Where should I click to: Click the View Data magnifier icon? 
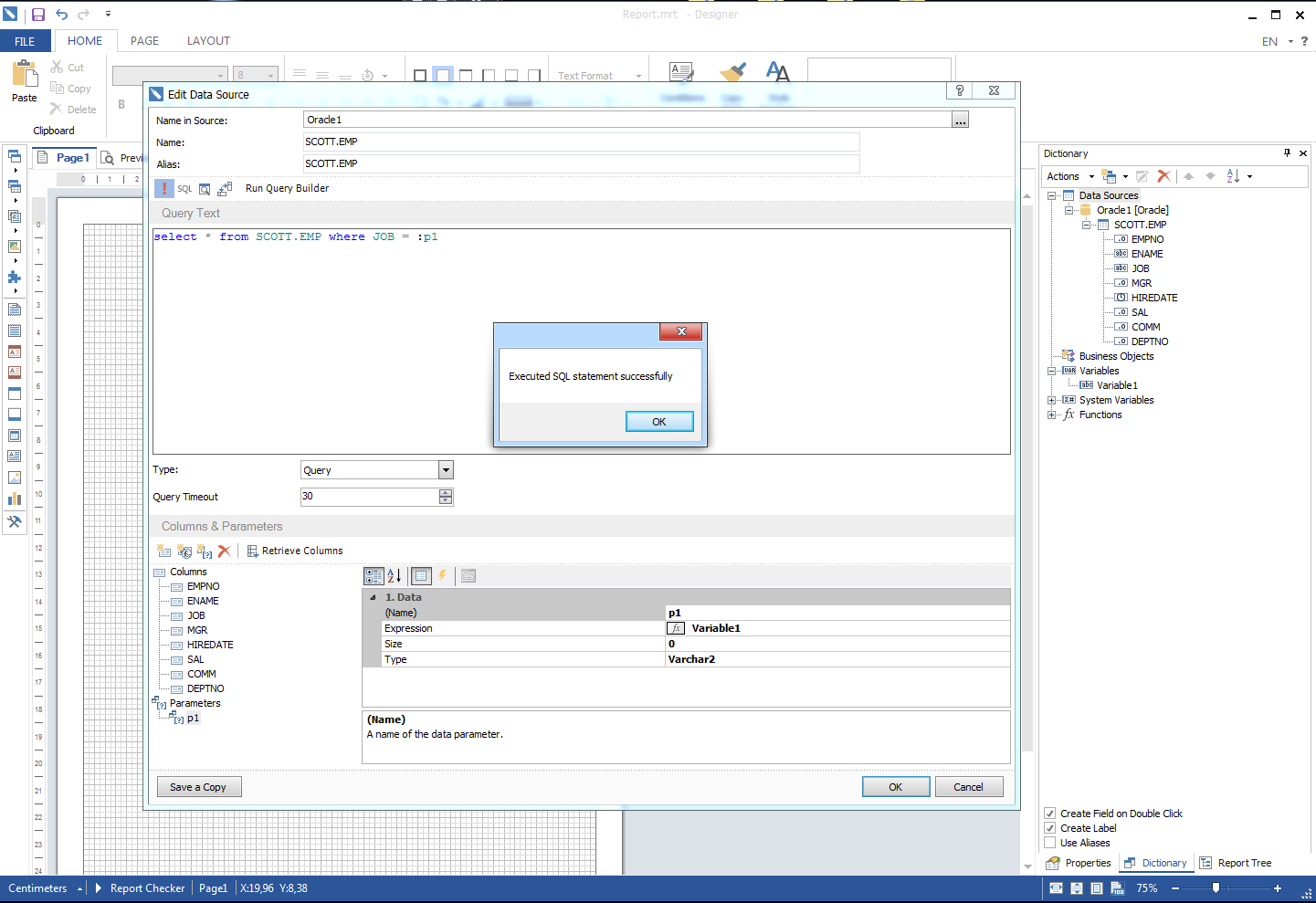pos(205,189)
